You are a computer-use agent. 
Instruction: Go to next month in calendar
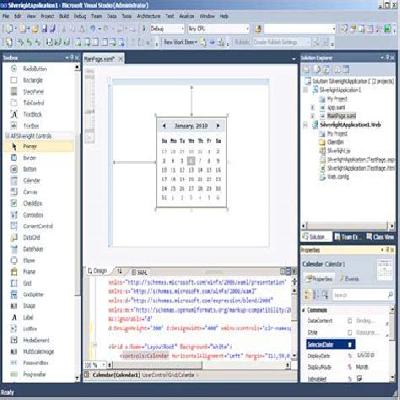coord(218,126)
